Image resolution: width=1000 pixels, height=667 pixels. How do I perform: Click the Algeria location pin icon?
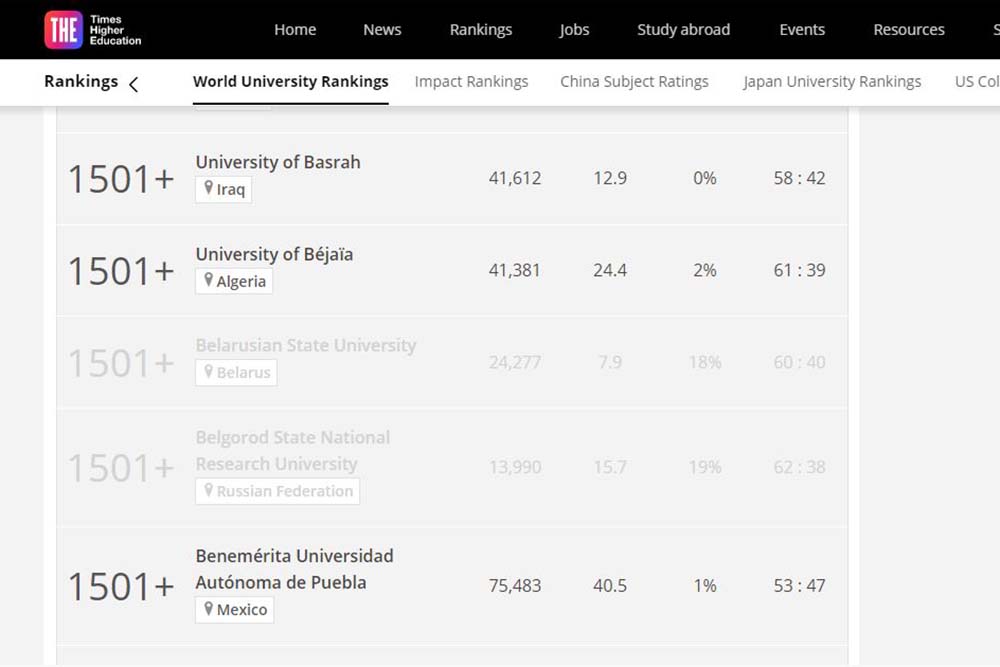point(209,280)
